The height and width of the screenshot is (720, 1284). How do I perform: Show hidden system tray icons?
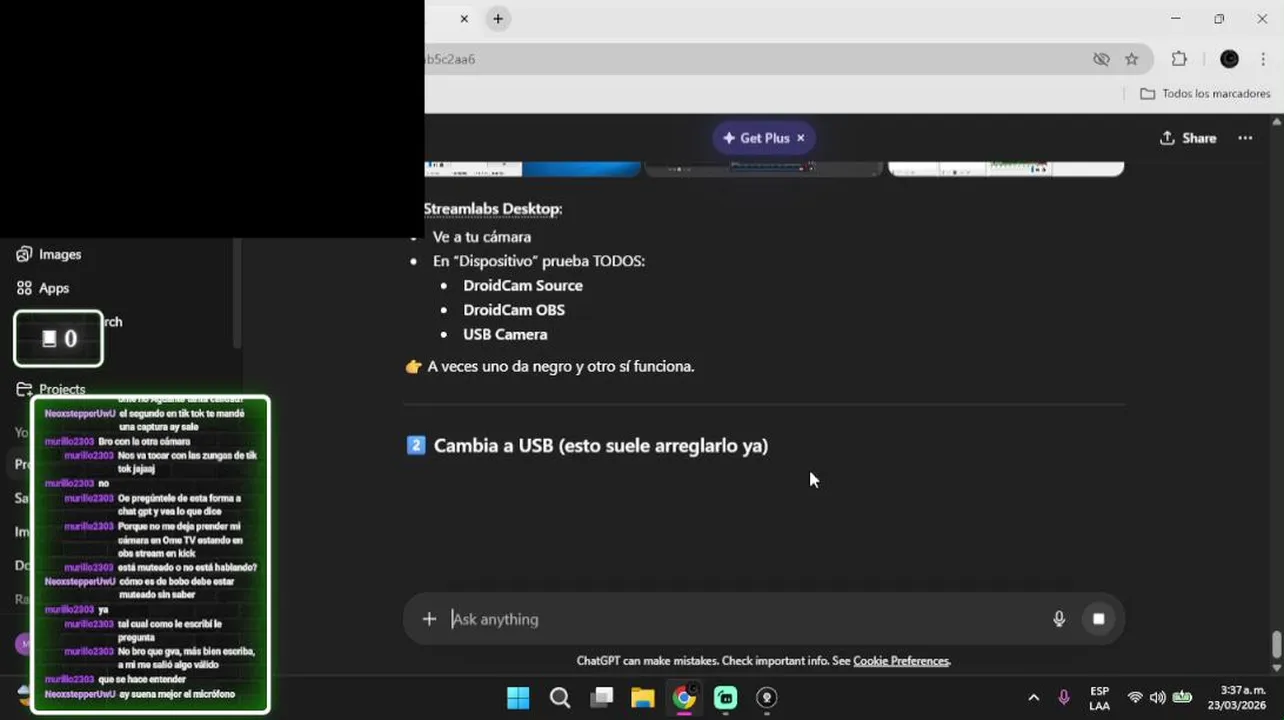coord(1033,698)
